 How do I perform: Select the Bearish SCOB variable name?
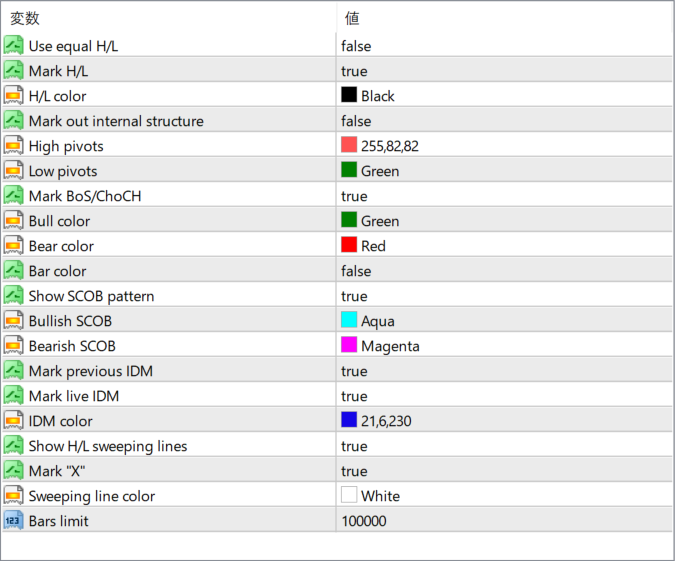click(72, 346)
